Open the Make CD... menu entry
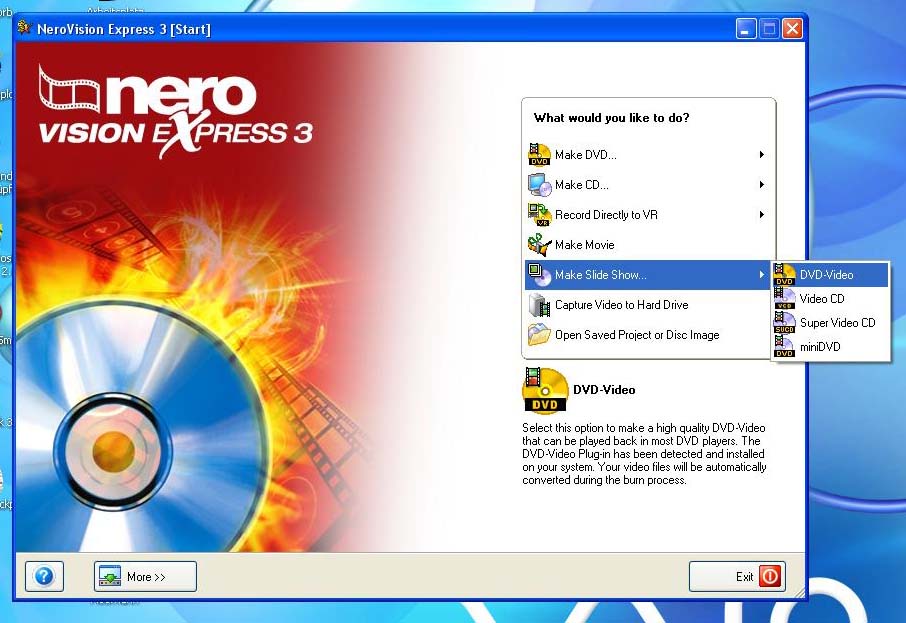The width and height of the screenshot is (906, 623). (648, 185)
